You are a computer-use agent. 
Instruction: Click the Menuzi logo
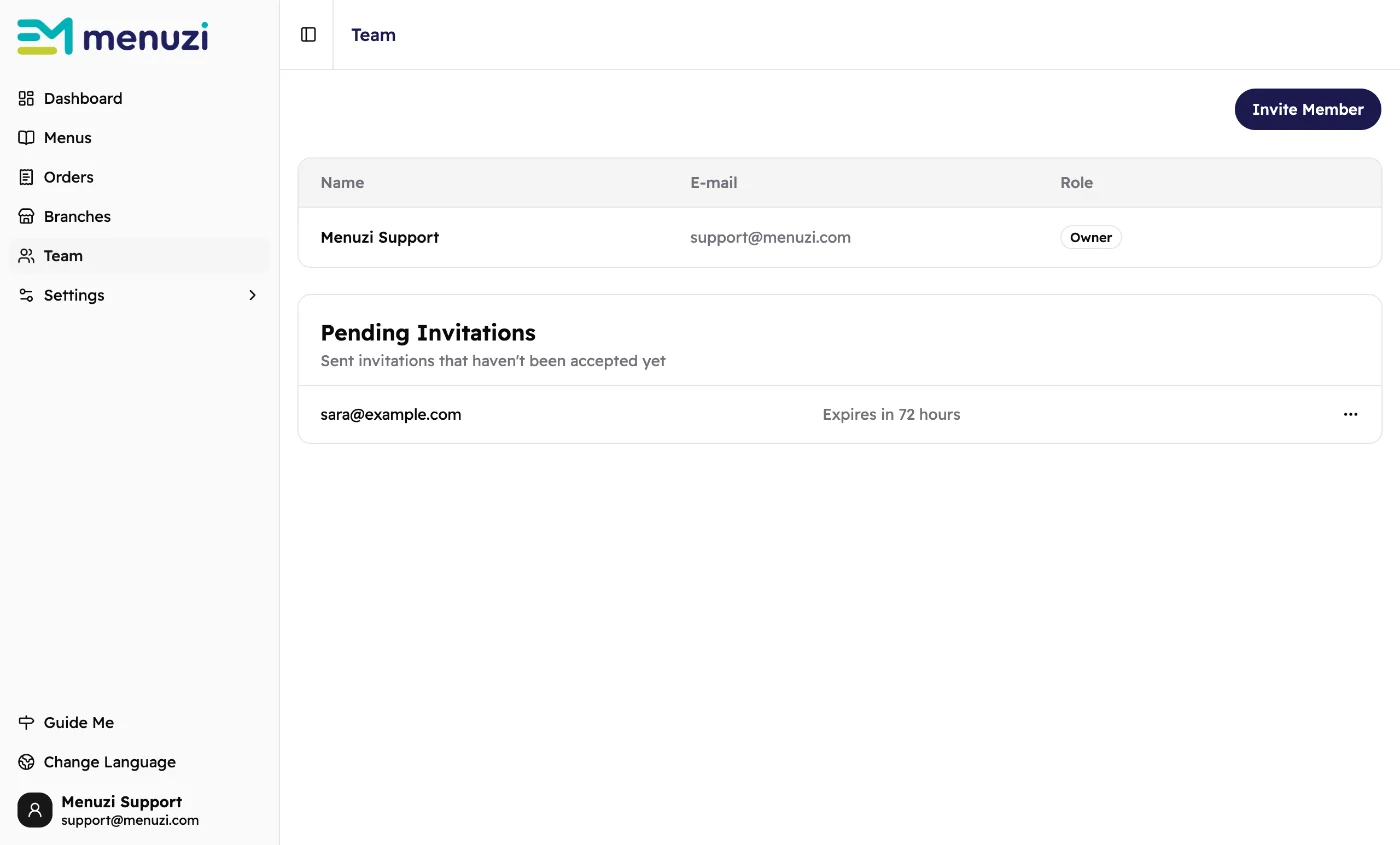coord(113,37)
